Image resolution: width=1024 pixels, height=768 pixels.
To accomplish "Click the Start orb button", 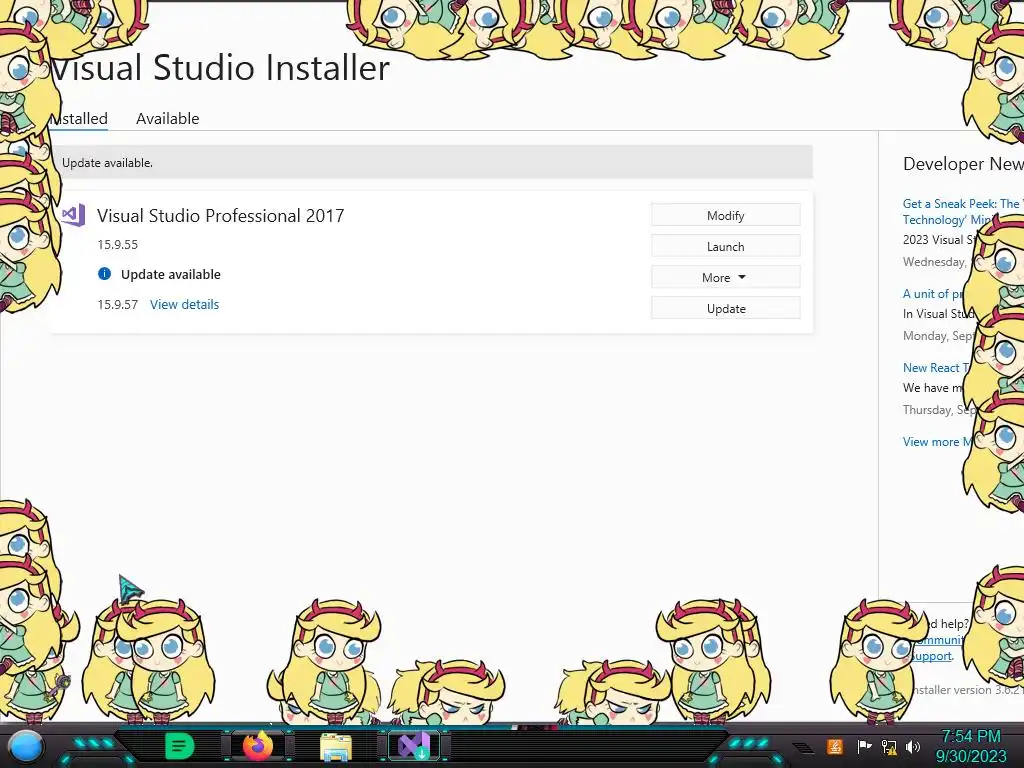I will pos(26,747).
